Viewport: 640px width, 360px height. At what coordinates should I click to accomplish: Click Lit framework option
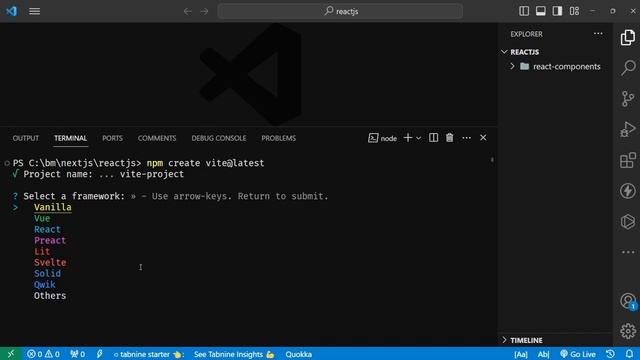coord(42,251)
